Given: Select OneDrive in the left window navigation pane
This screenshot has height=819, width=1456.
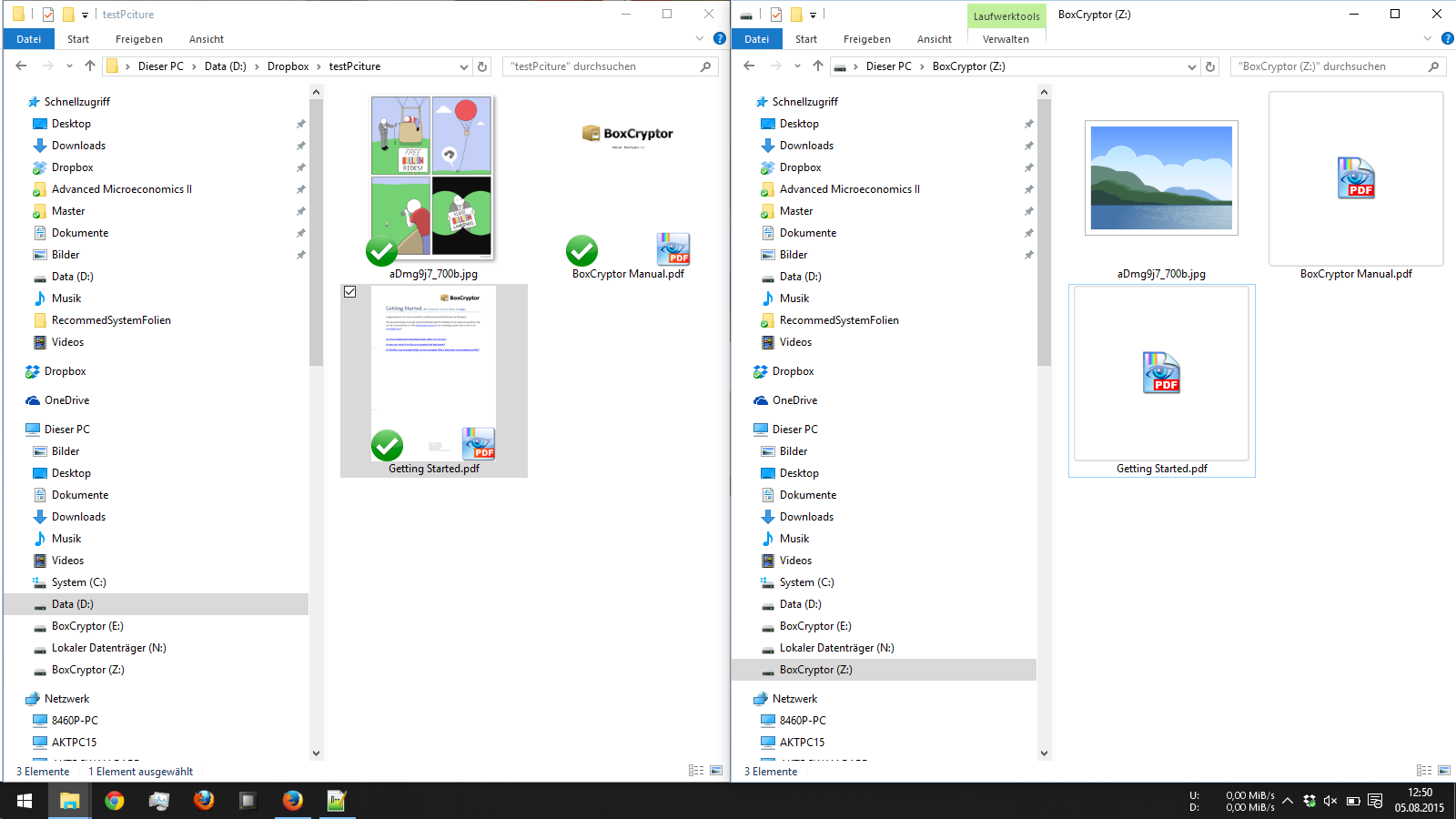Looking at the screenshot, I should [66, 400].
